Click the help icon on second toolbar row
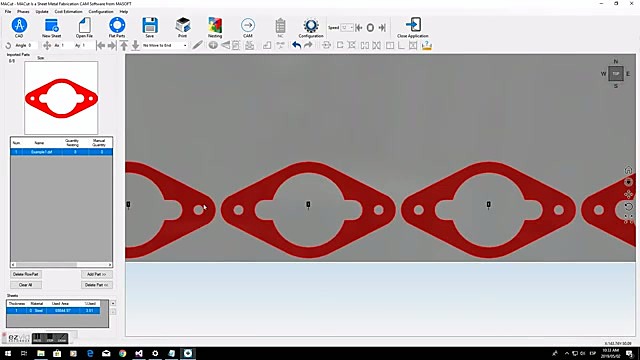This screenshot has width=640, height=360. [x=427, y=45]
